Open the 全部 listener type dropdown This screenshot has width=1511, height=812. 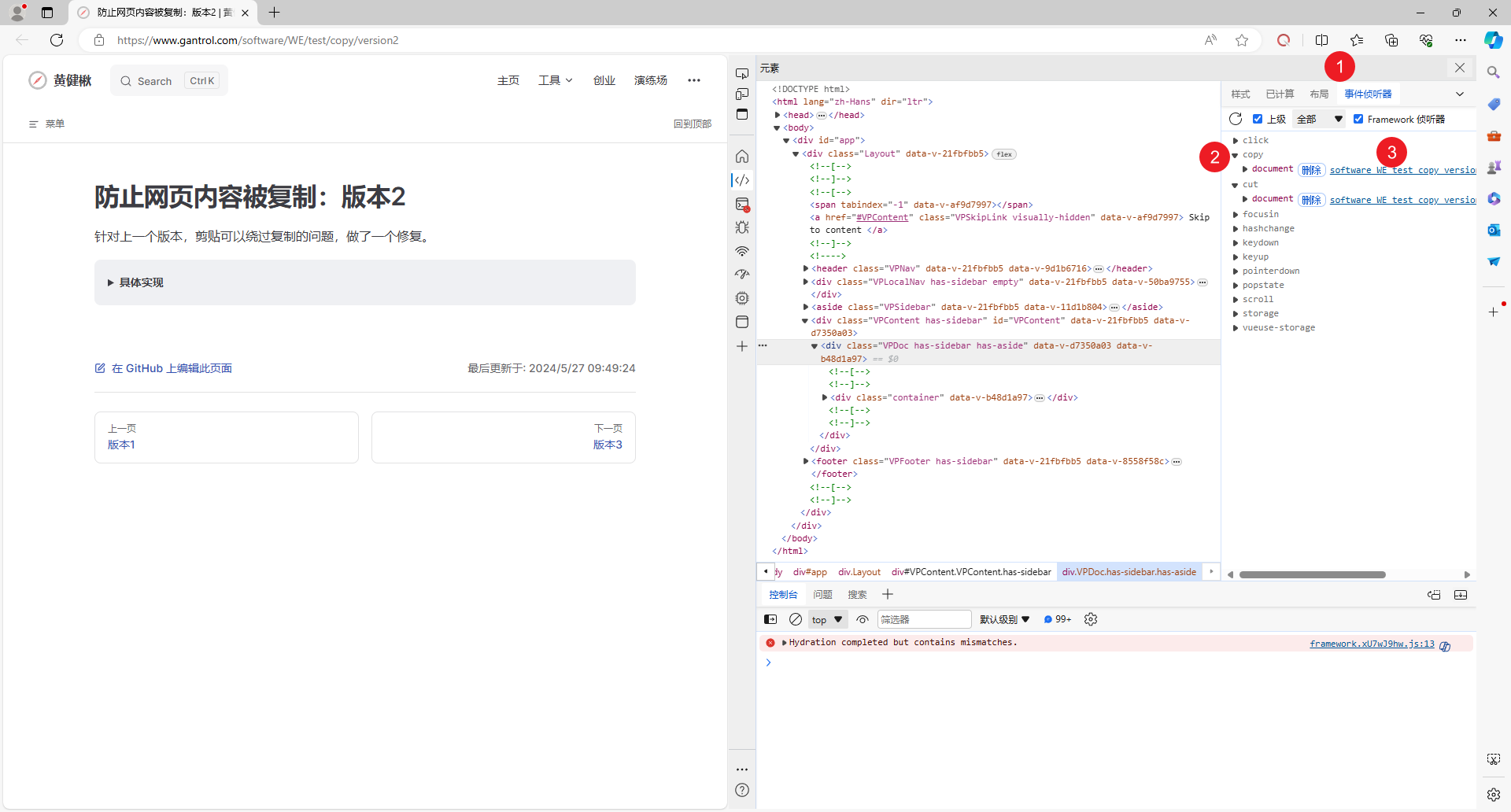[x=1320, y=119]
